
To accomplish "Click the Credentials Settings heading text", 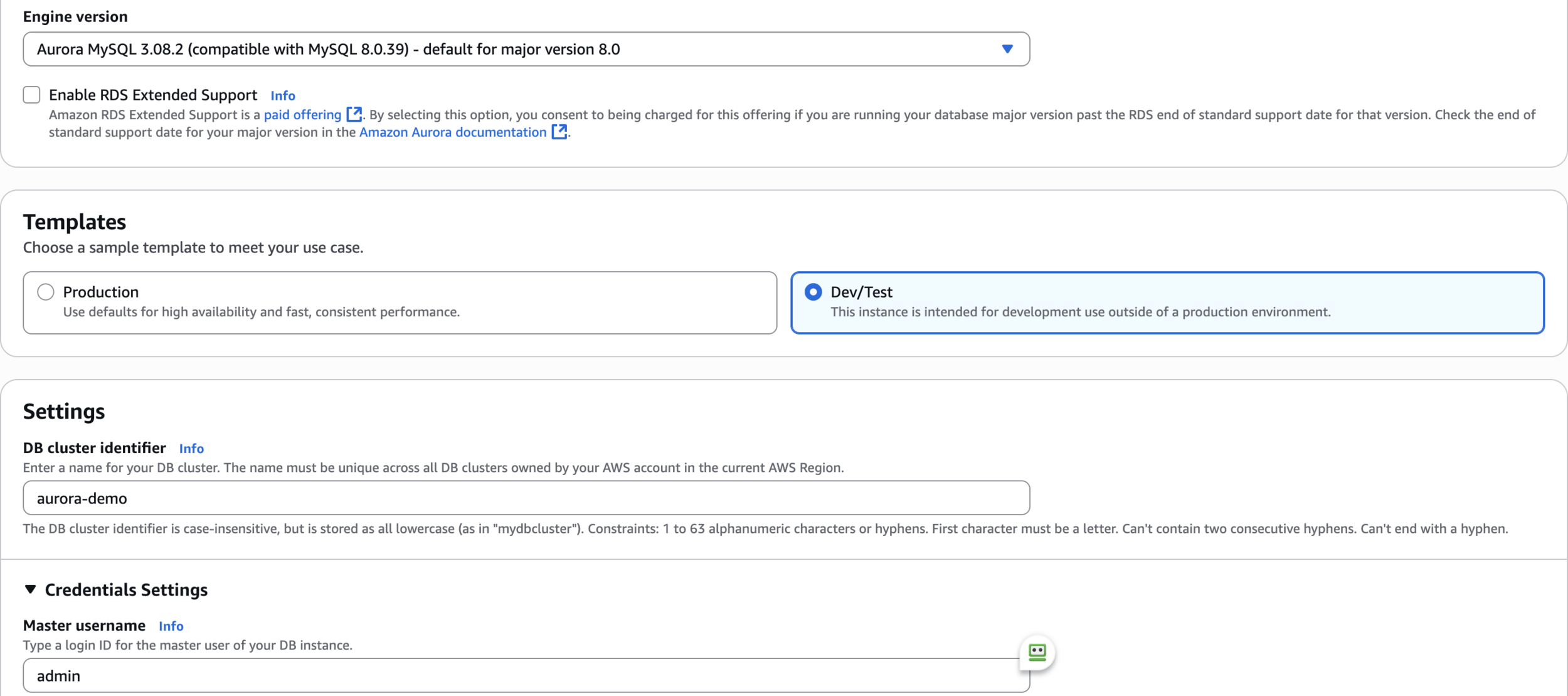I will point(126,589).
